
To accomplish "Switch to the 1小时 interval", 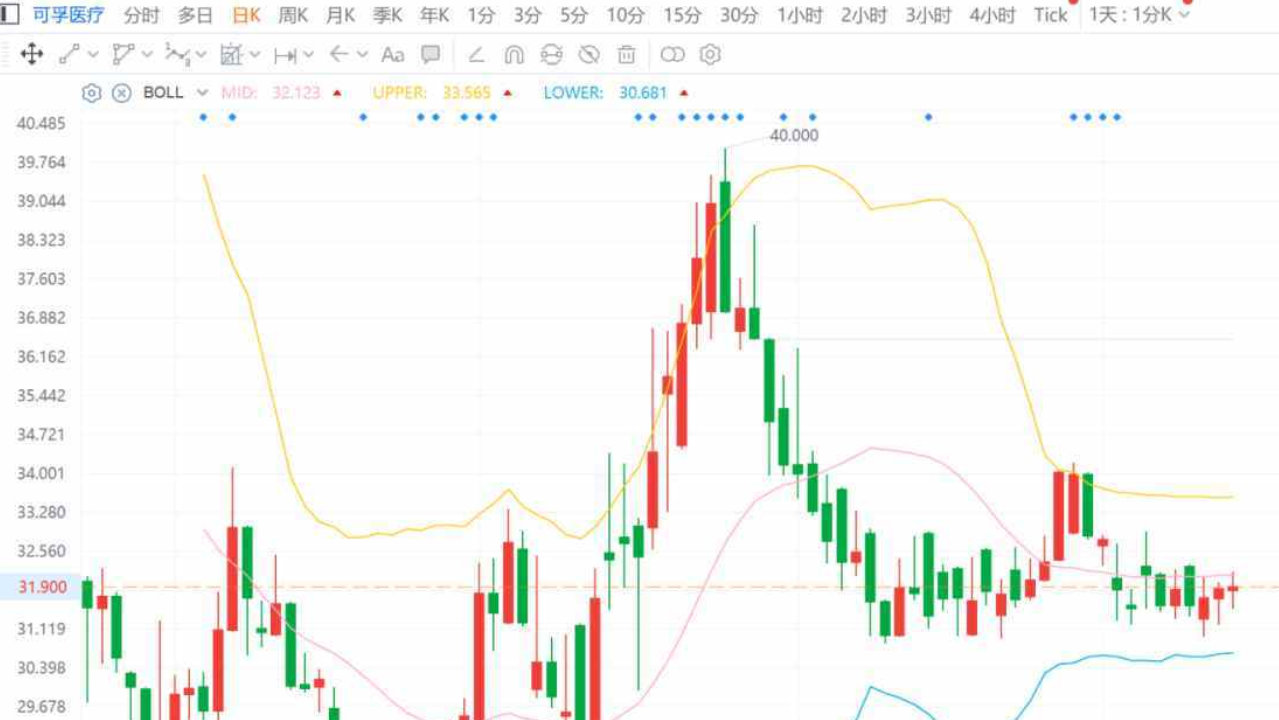I will [799, 15].
